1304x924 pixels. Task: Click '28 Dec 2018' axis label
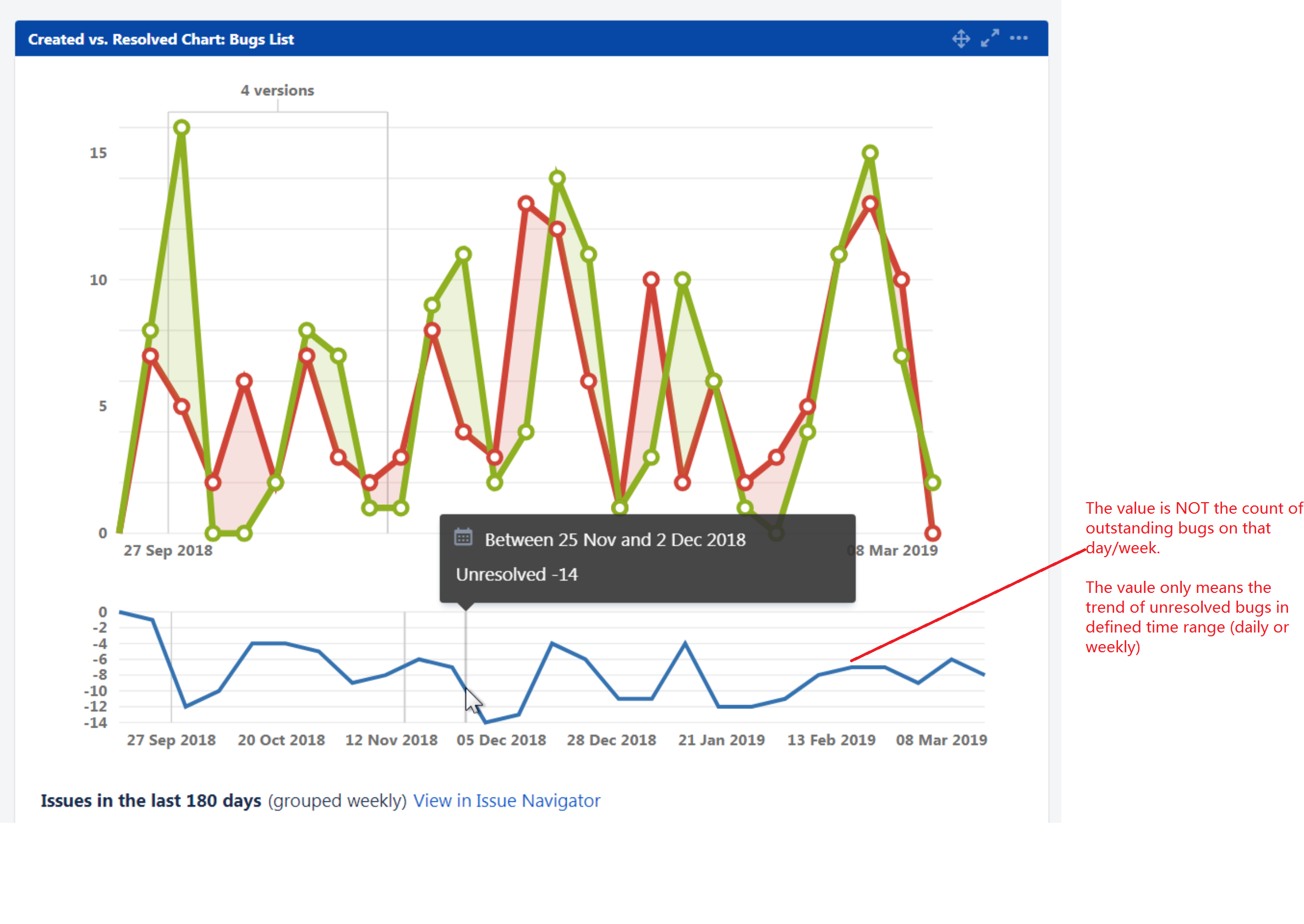(x=611, y=740)
